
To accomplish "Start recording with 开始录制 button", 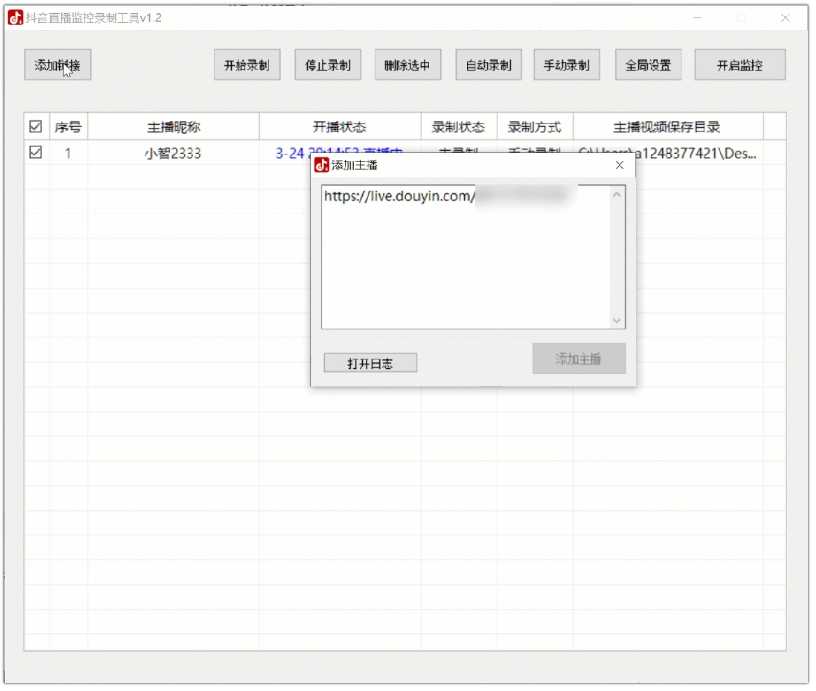I will (247, 65).
